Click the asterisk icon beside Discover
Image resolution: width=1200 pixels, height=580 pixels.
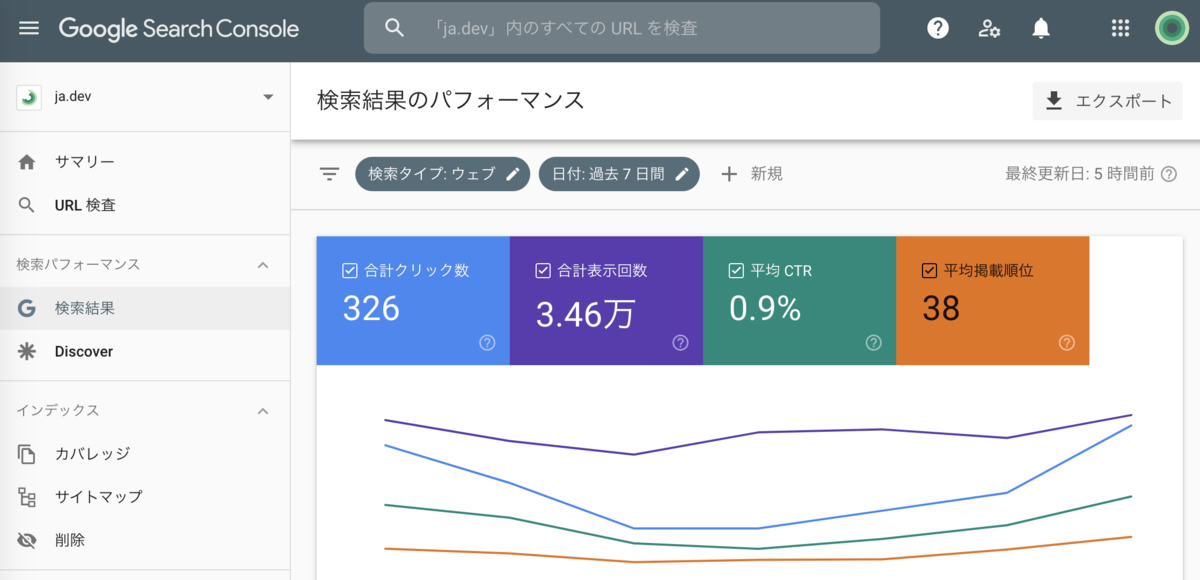click(x=27, y=351)
